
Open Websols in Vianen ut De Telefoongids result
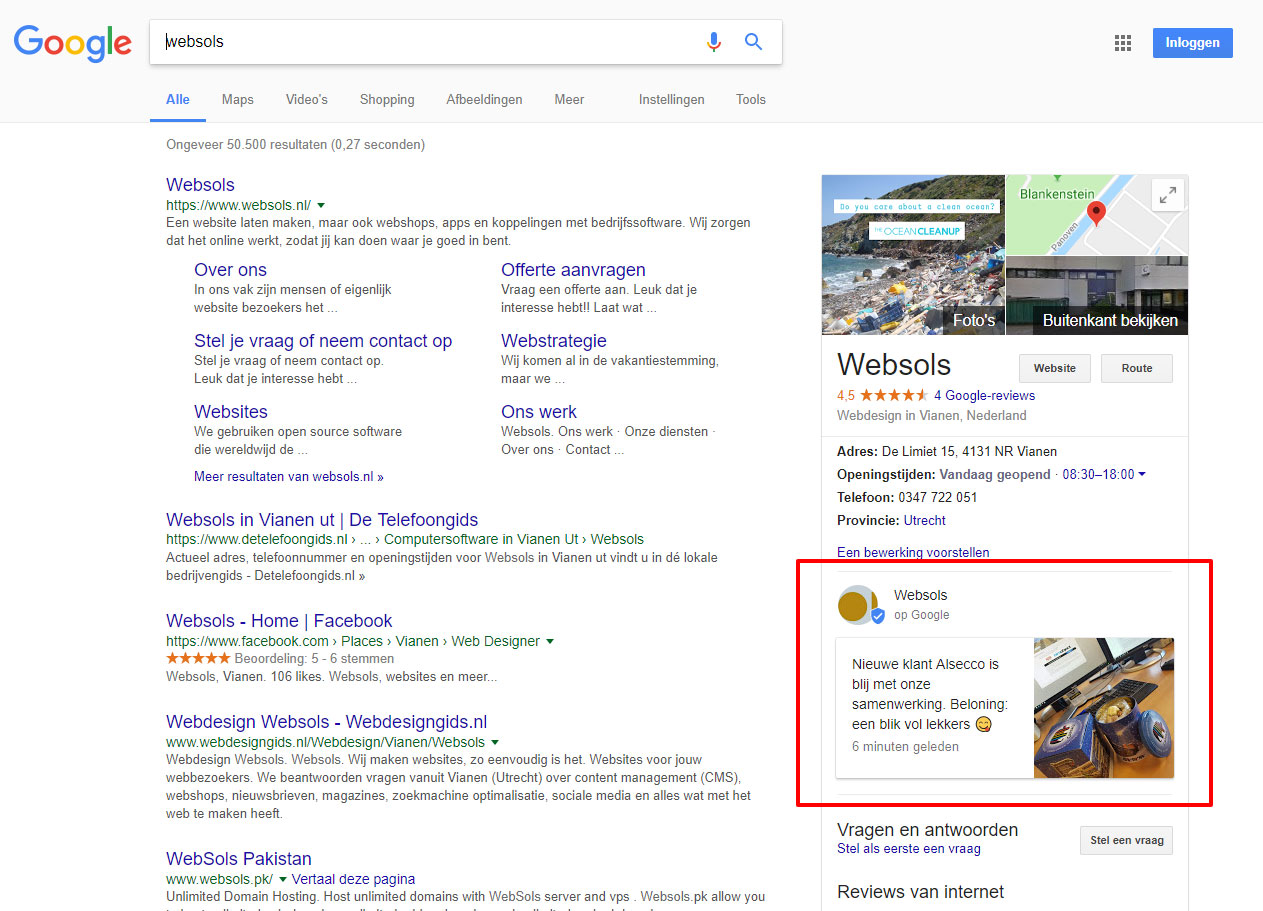click(322, 520)
